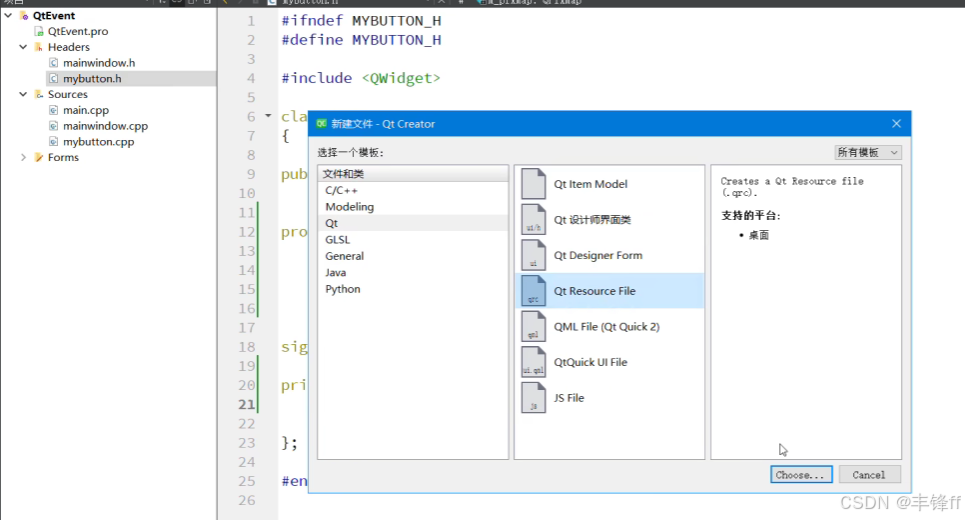
Task: Open mainwindow.h in project tree
Action: point(99,63)
